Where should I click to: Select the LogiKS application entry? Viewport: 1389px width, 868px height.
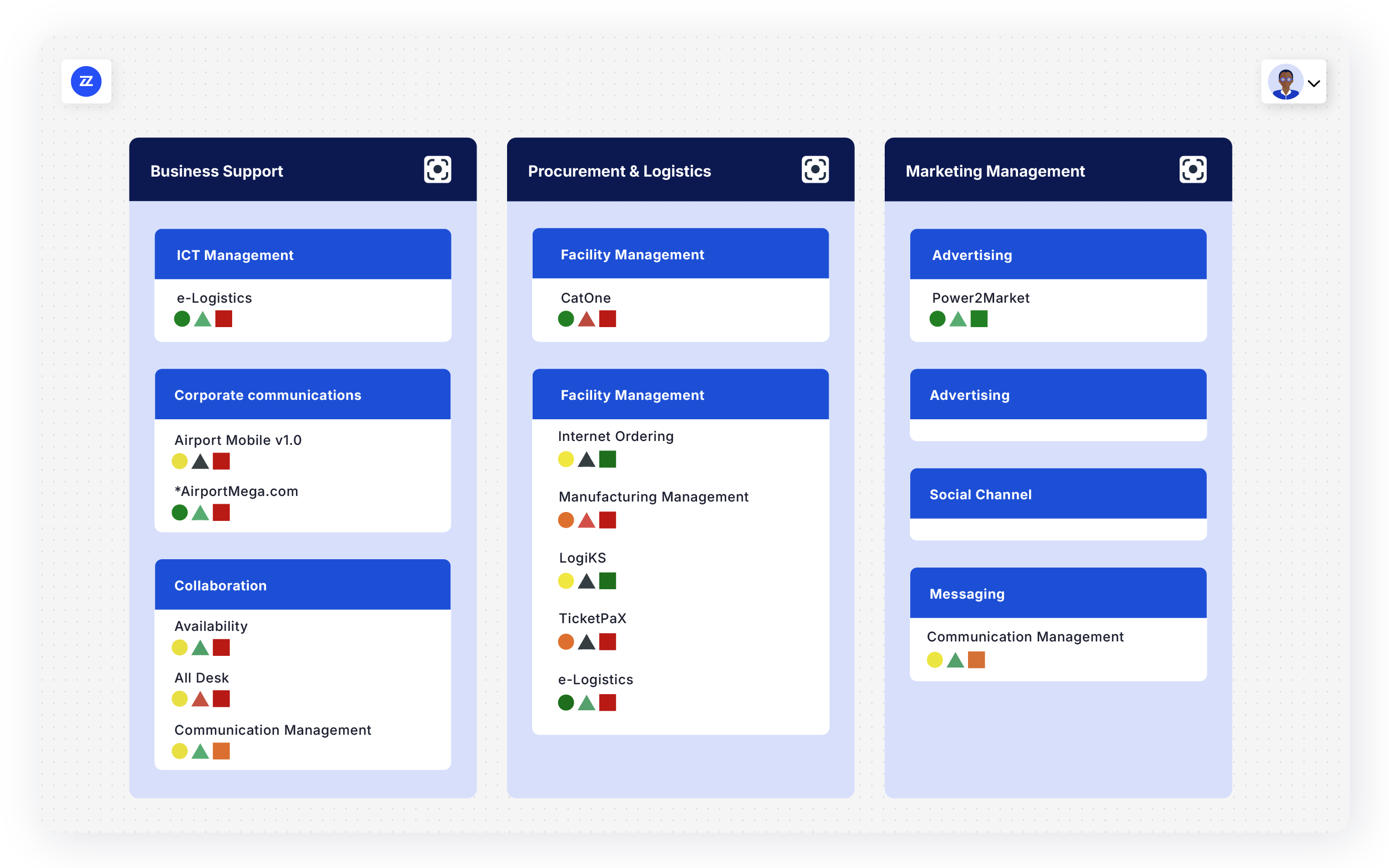[582, 558]
